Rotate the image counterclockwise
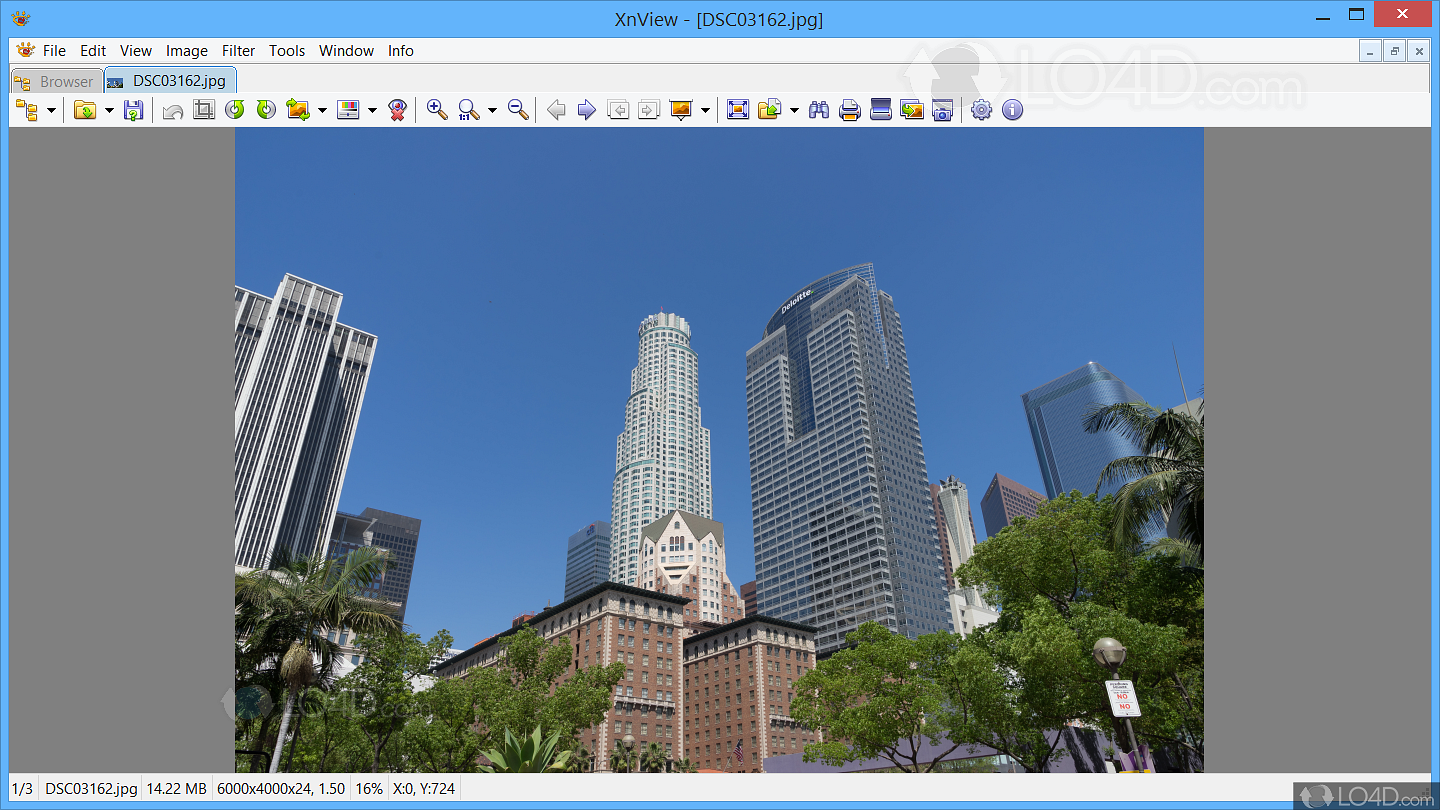 [x=234, y=110]
